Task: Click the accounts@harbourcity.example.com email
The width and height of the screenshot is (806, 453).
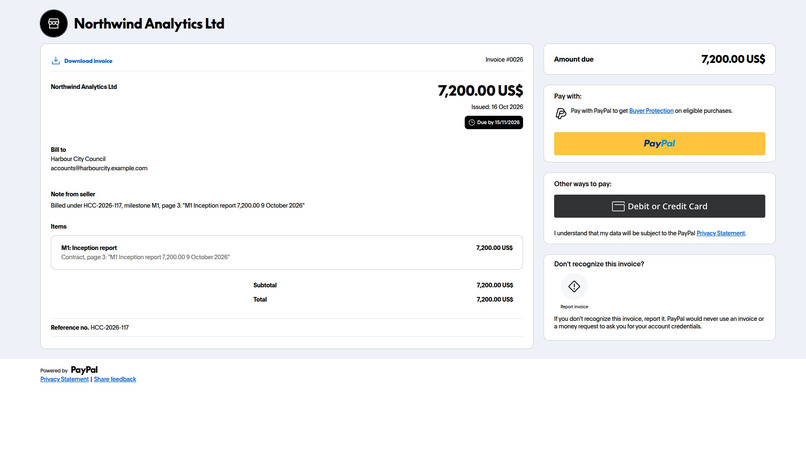Action: [x=99, y=168]
